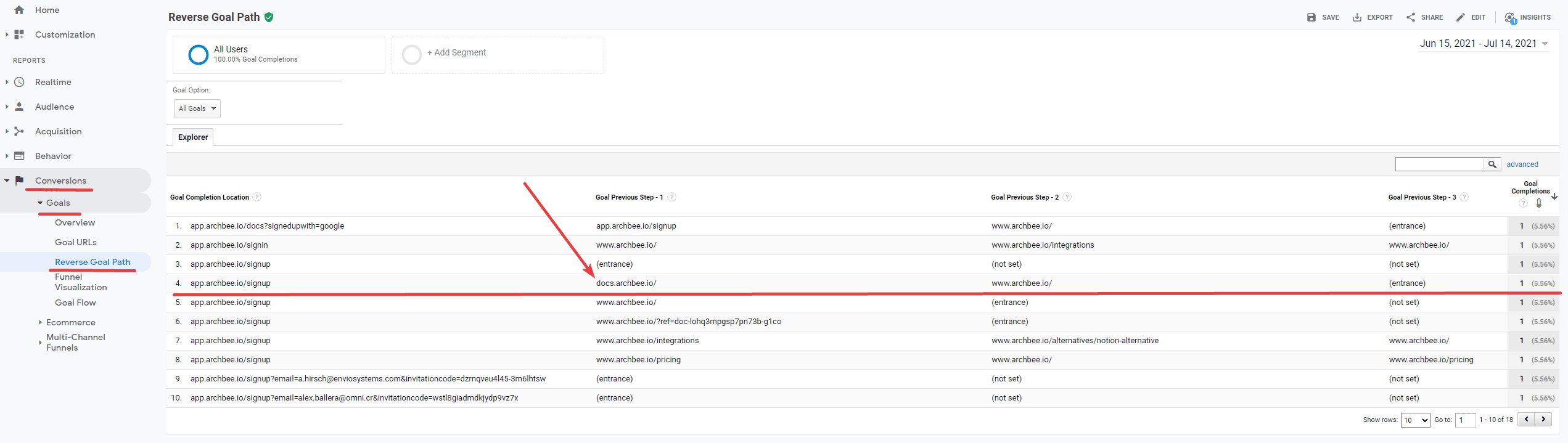The image size is (1568, 443).
Task: Open the Insights panel icon
Action: click(x=1510, y=18)
